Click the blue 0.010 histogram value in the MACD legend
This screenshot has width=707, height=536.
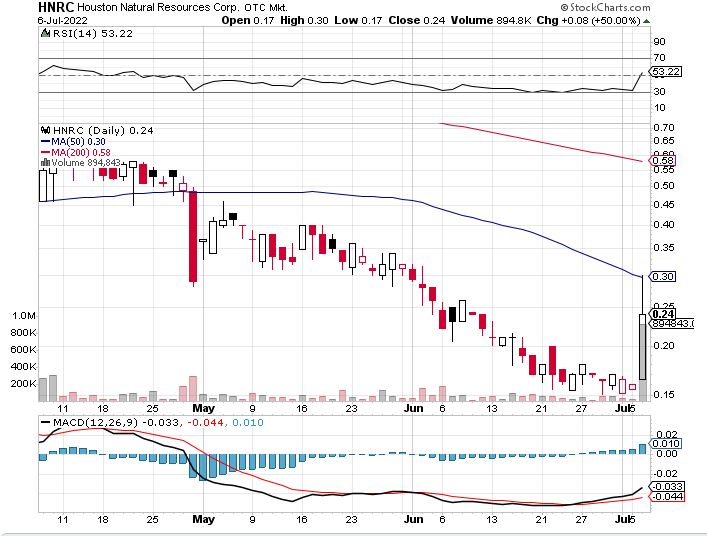(248, 422)
